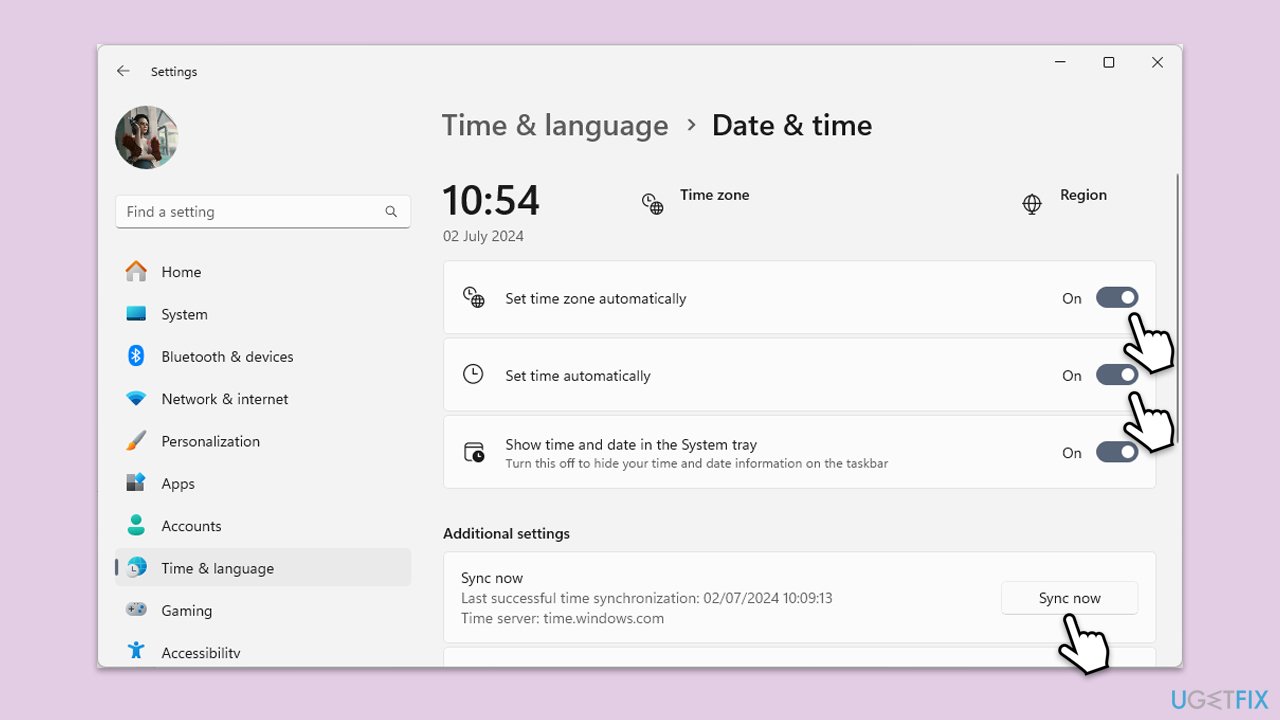Click the Region label

click(x=1083, y=195)
